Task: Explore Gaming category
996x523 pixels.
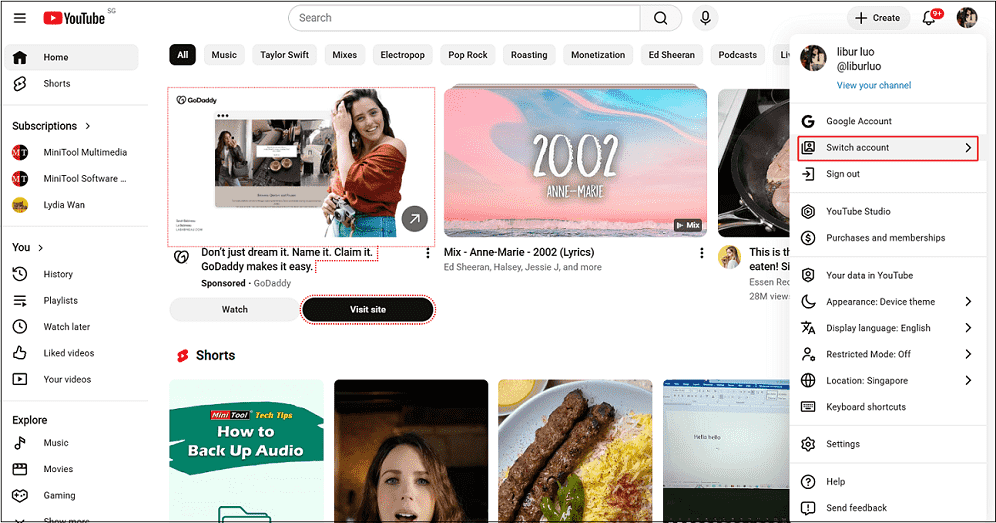Action: [x=71, y=495]
